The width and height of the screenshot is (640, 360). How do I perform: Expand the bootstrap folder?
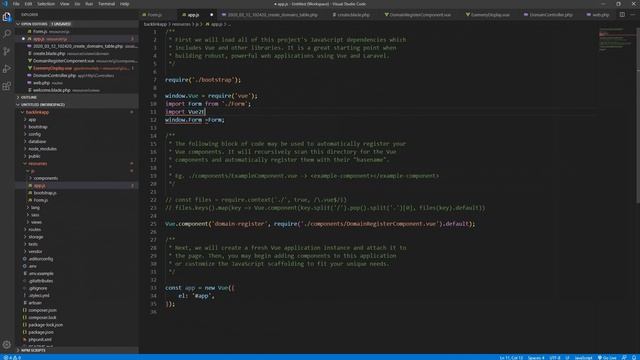[77, 127]
